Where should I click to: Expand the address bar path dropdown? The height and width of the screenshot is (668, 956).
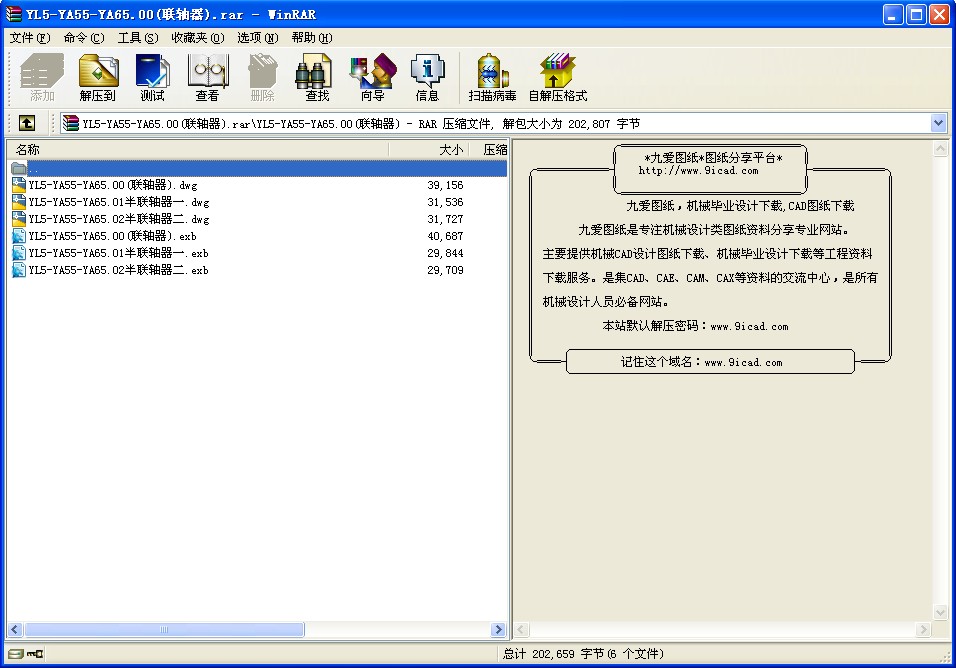click(x=938, y=123)
